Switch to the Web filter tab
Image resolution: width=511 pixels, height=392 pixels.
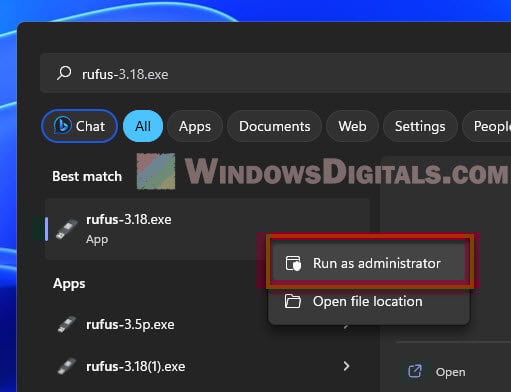coord(352,126)
